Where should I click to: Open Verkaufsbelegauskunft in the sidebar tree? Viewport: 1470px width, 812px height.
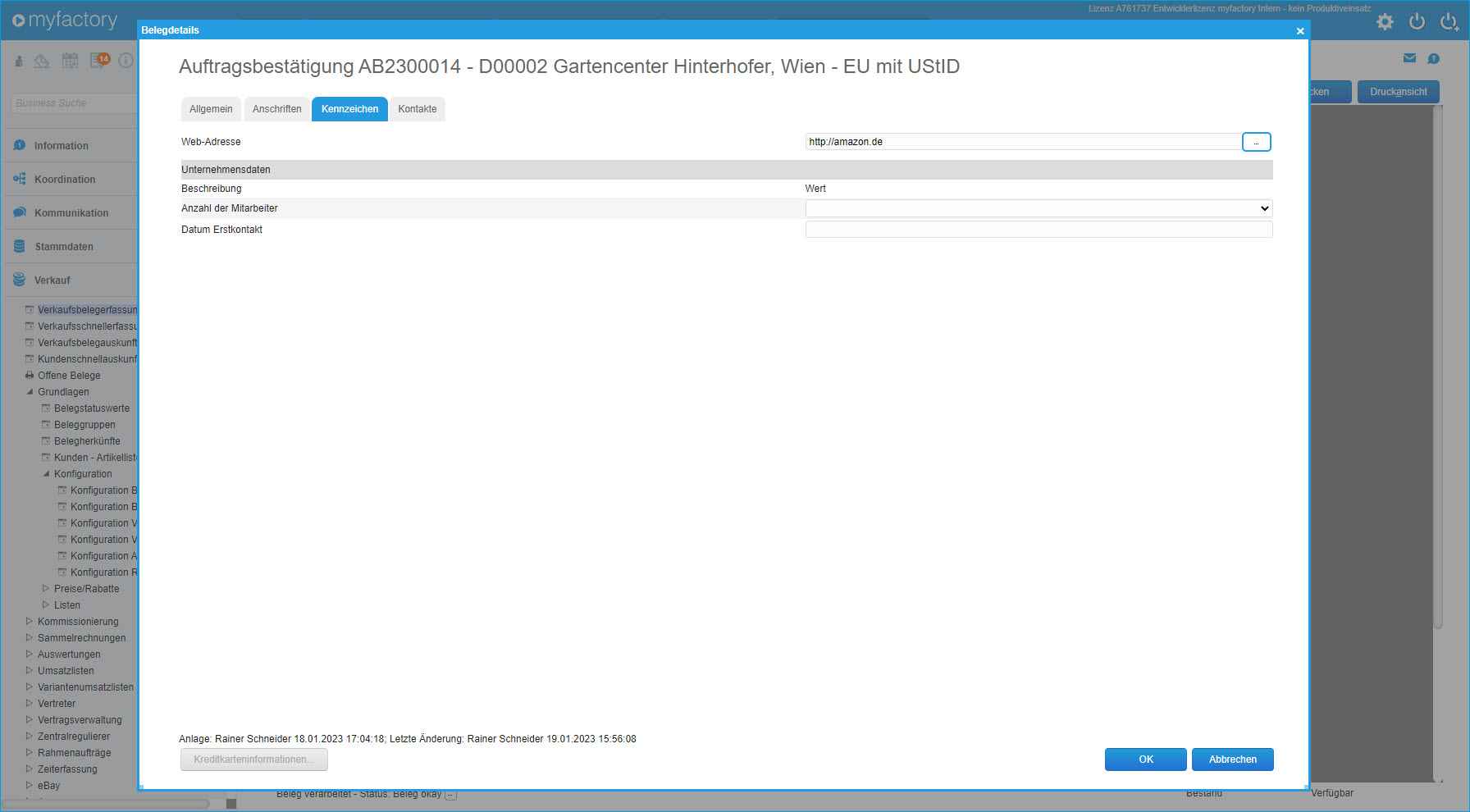point(88,343)
